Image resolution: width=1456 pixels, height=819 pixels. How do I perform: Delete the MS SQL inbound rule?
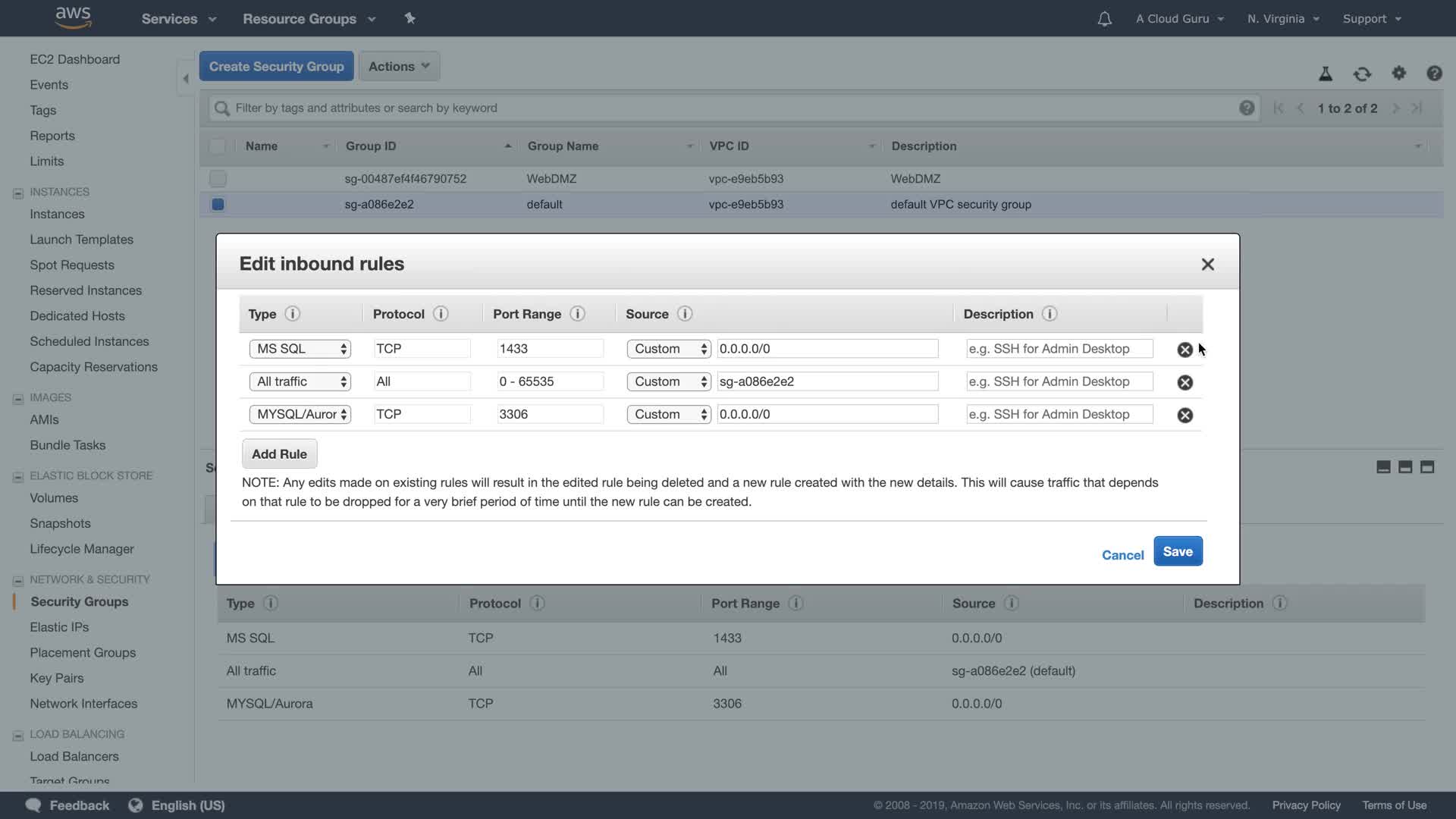pyautogui.click(x=1185, y=350)
